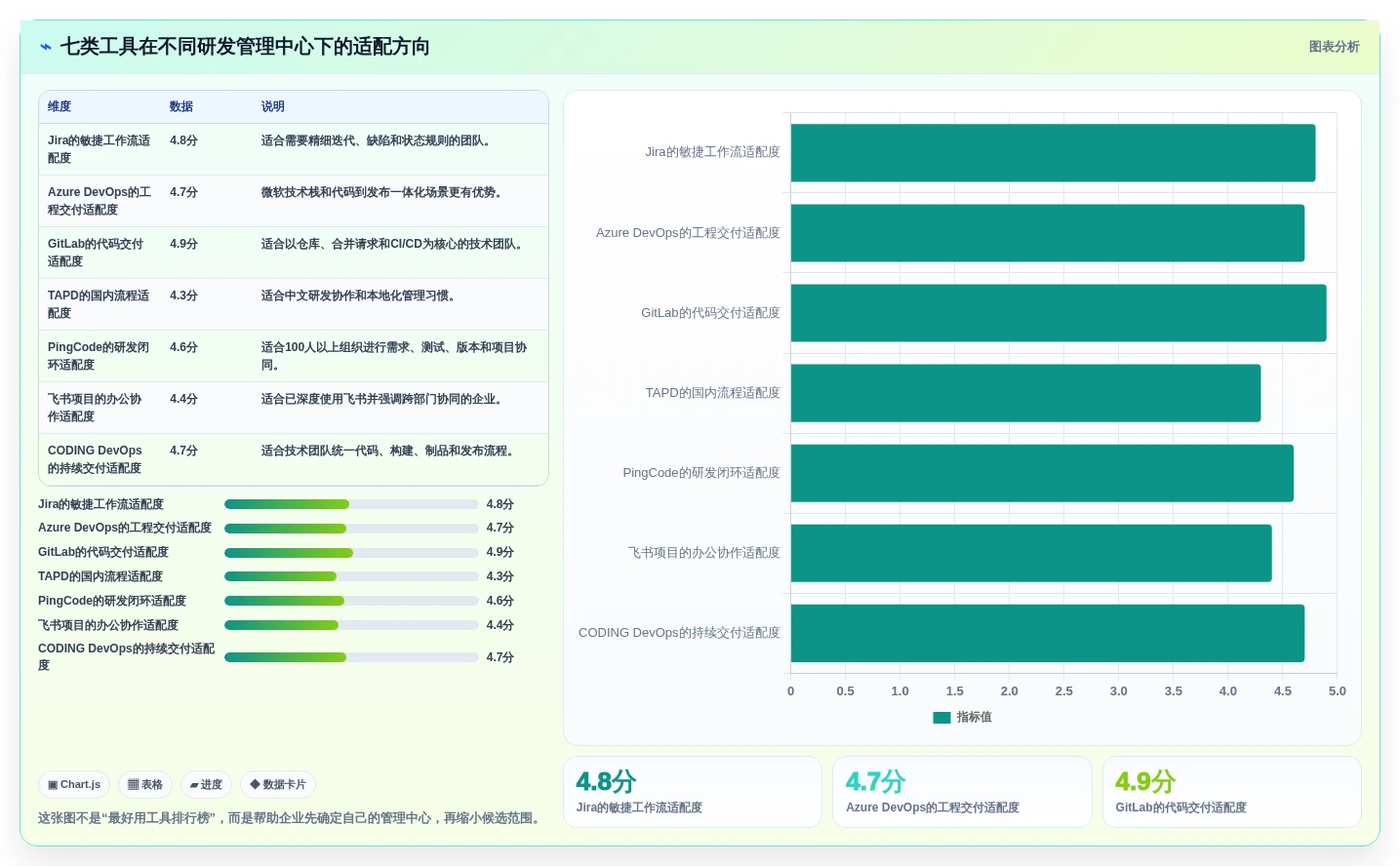Click the chart y-axis label PingCode的研发闭环适配度
This screenshot has width=1400, height=866.
point(701,473)
